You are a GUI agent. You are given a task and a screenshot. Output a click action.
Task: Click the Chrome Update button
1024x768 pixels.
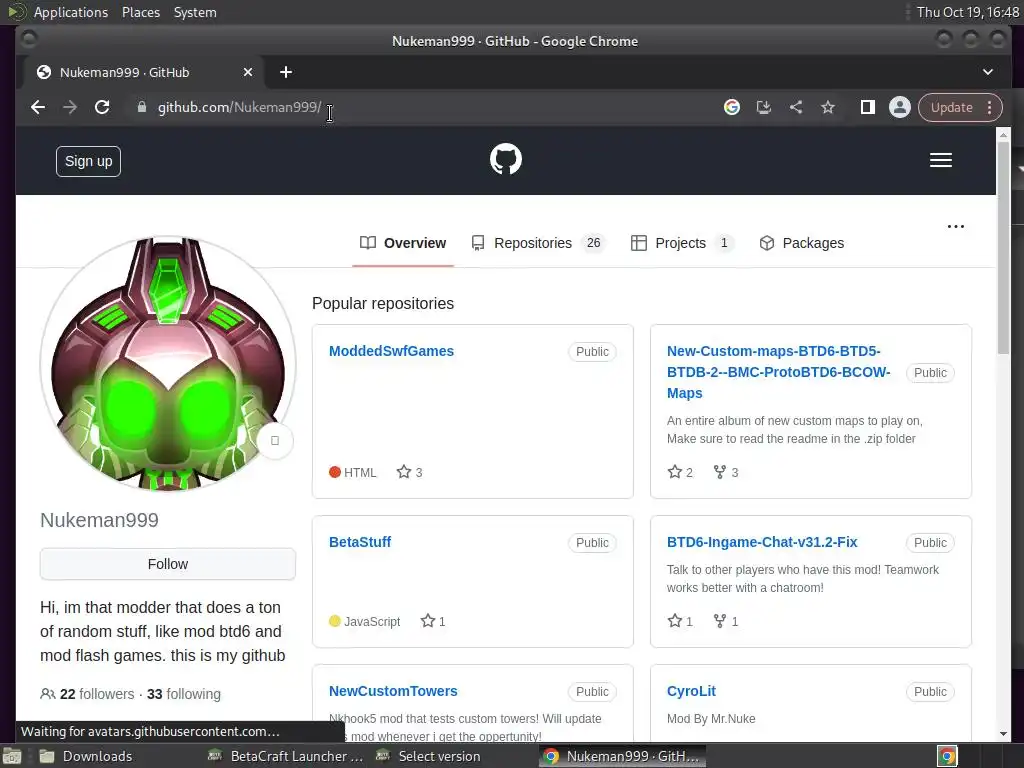[x=952, y=107]
